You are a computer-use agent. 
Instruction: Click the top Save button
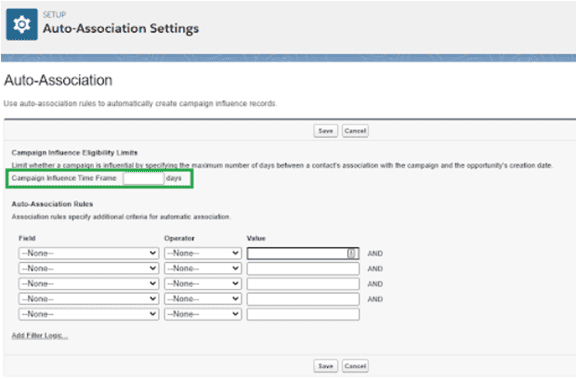(x=325, y=131)
